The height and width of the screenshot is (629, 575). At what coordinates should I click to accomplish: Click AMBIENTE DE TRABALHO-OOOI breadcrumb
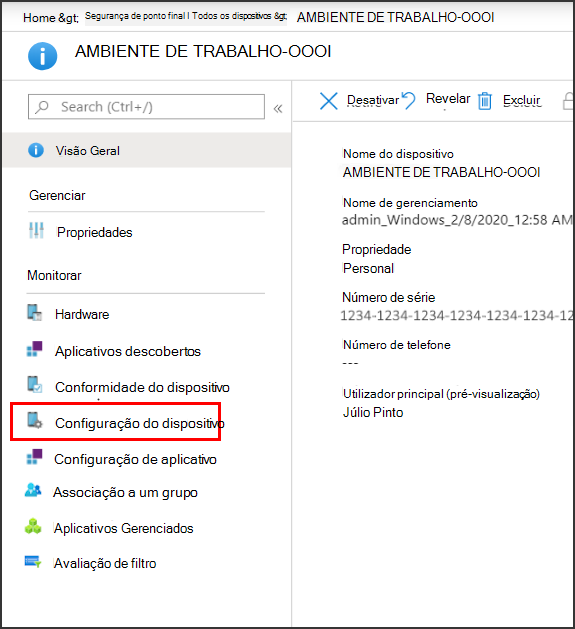(395, 17)
